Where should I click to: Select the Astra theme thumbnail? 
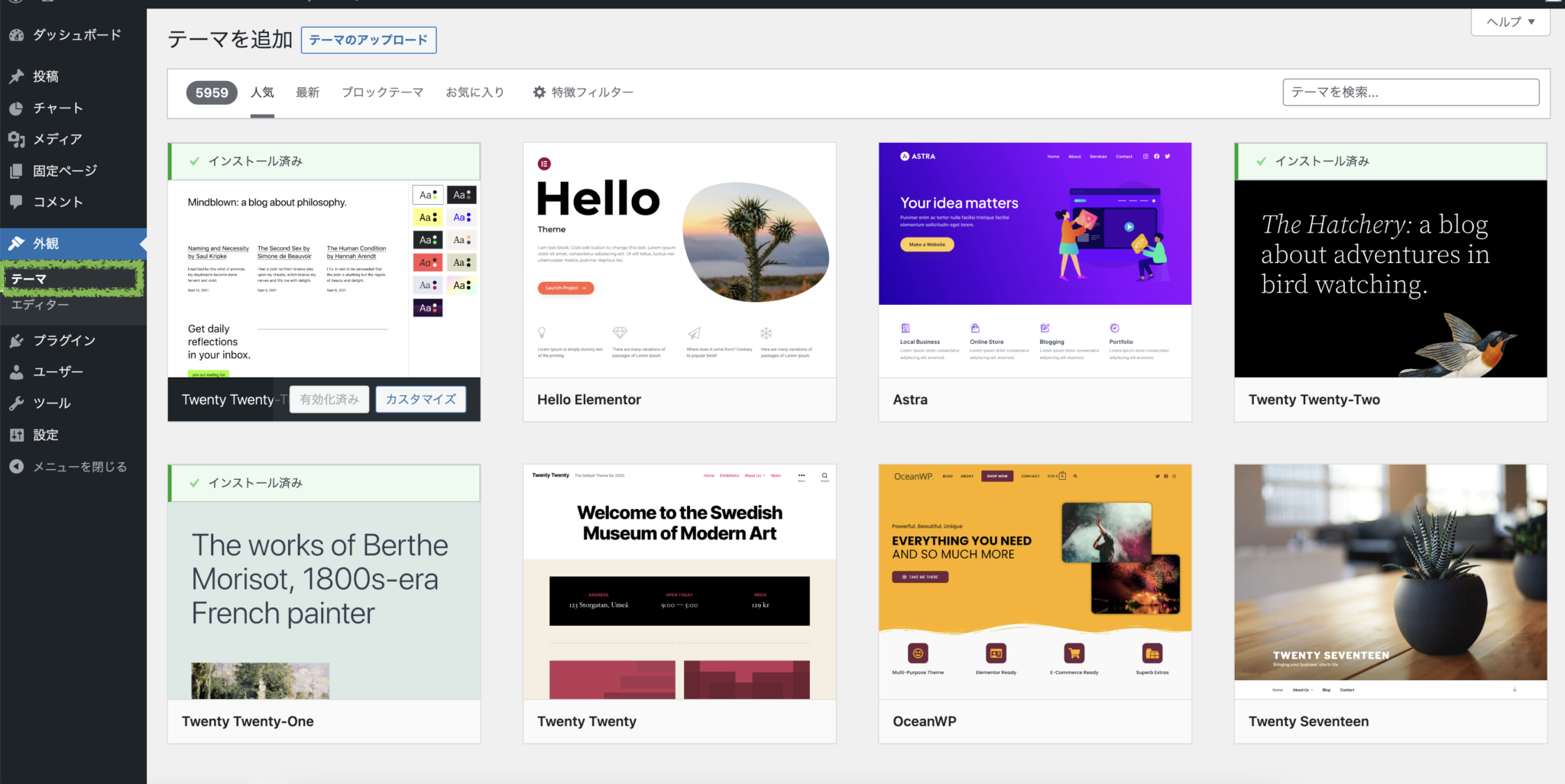pyautogui.click(x=1035, y=260)
